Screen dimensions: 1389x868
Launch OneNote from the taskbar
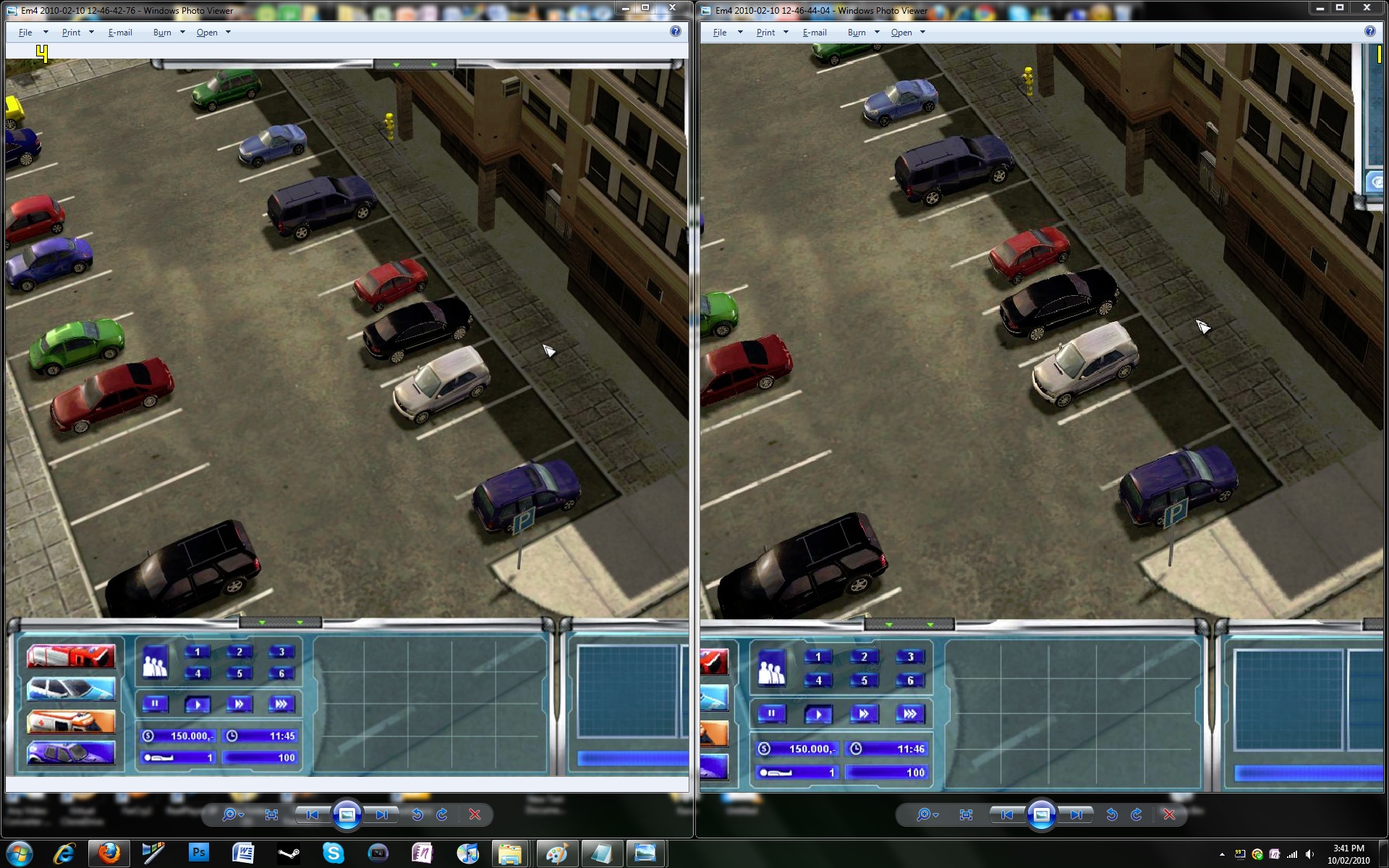(x=422, y=854)
